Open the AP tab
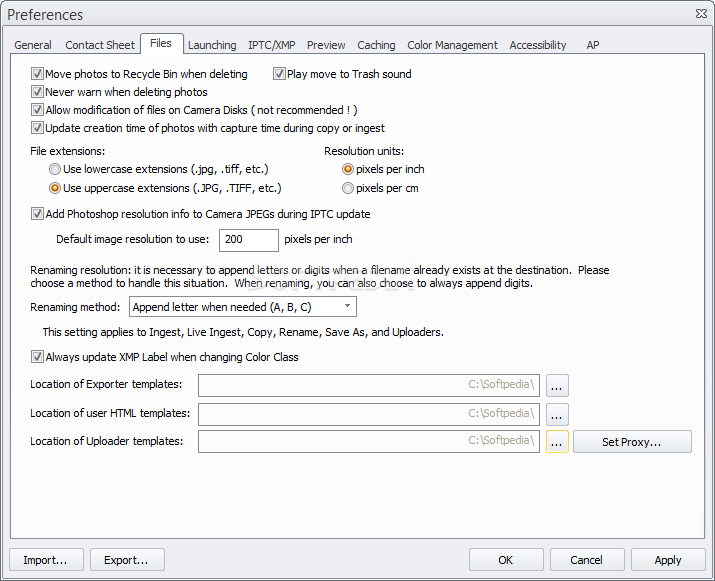715x581 pixels. pyautogui.click(x=593, y=45)
